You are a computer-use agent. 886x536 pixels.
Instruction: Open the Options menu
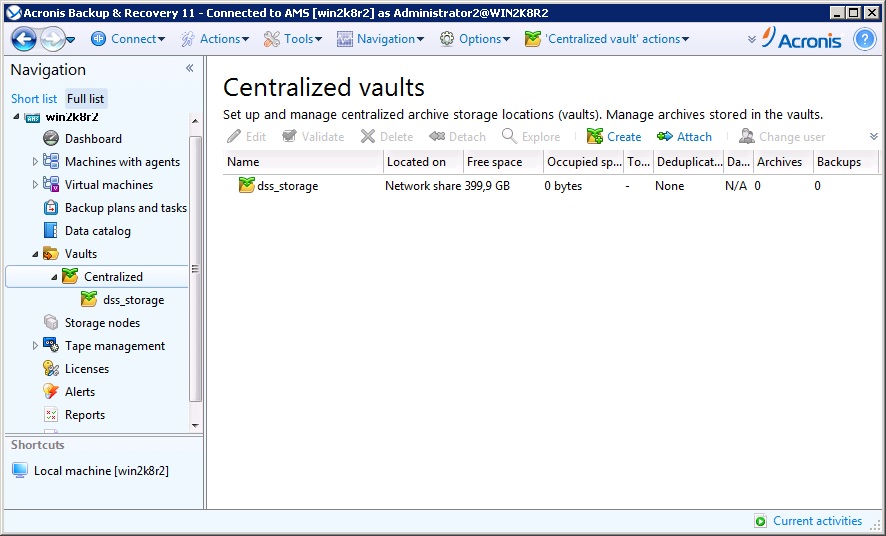pyautogui.click(x=475, y=39)
